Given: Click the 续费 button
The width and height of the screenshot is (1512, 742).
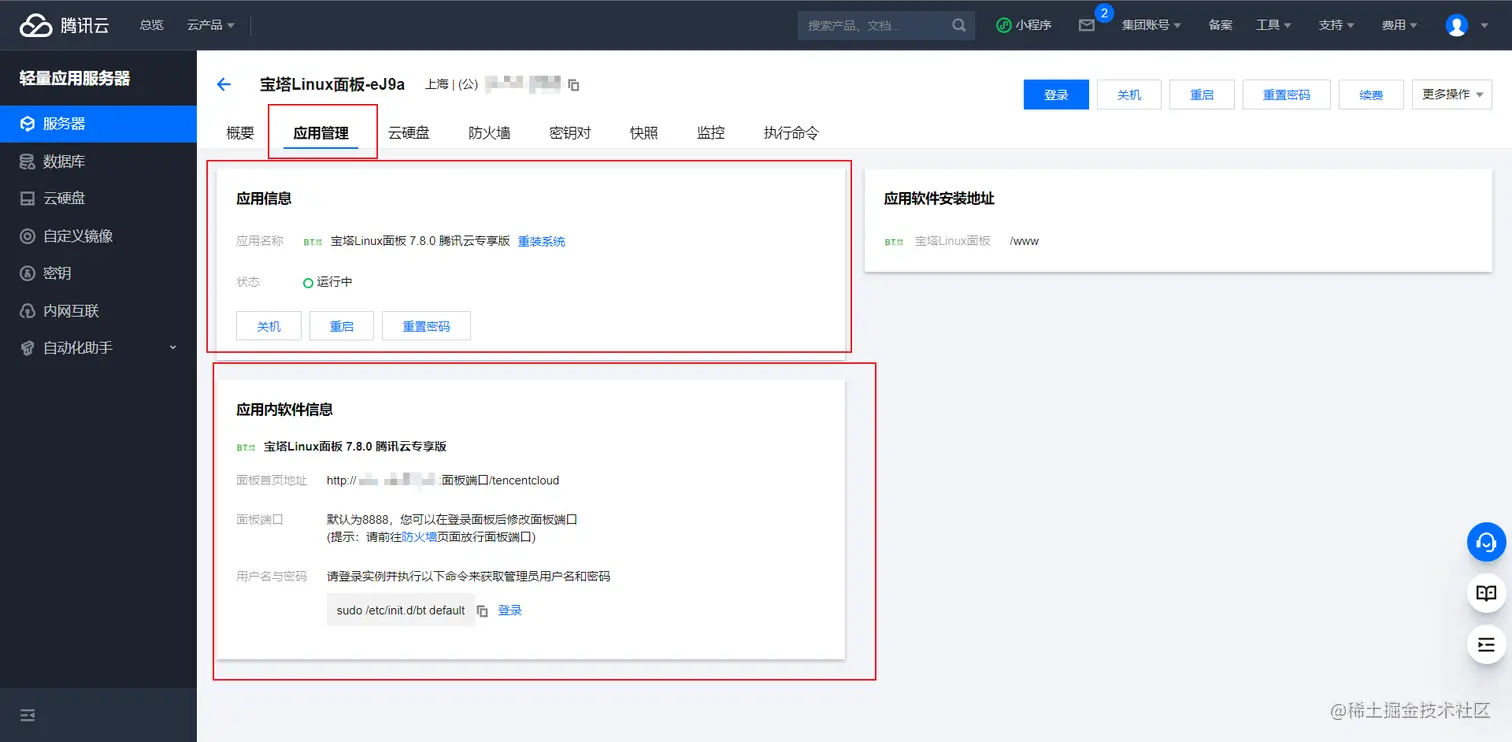Looking at the screenshot, I should click(1371, 94).
